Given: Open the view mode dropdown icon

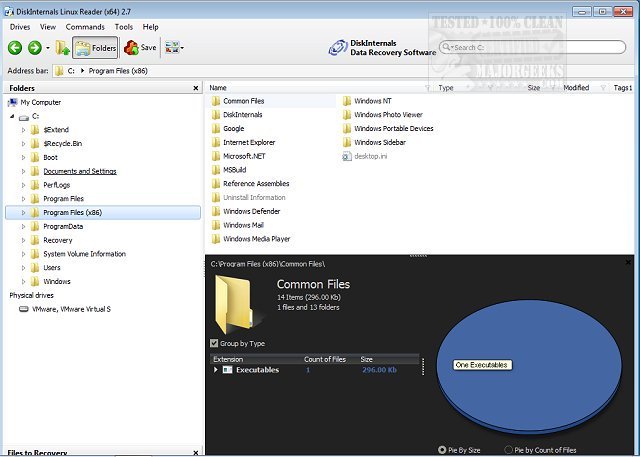Looking at the screenshot, I should pyautogui.click(x=174, y=48).
